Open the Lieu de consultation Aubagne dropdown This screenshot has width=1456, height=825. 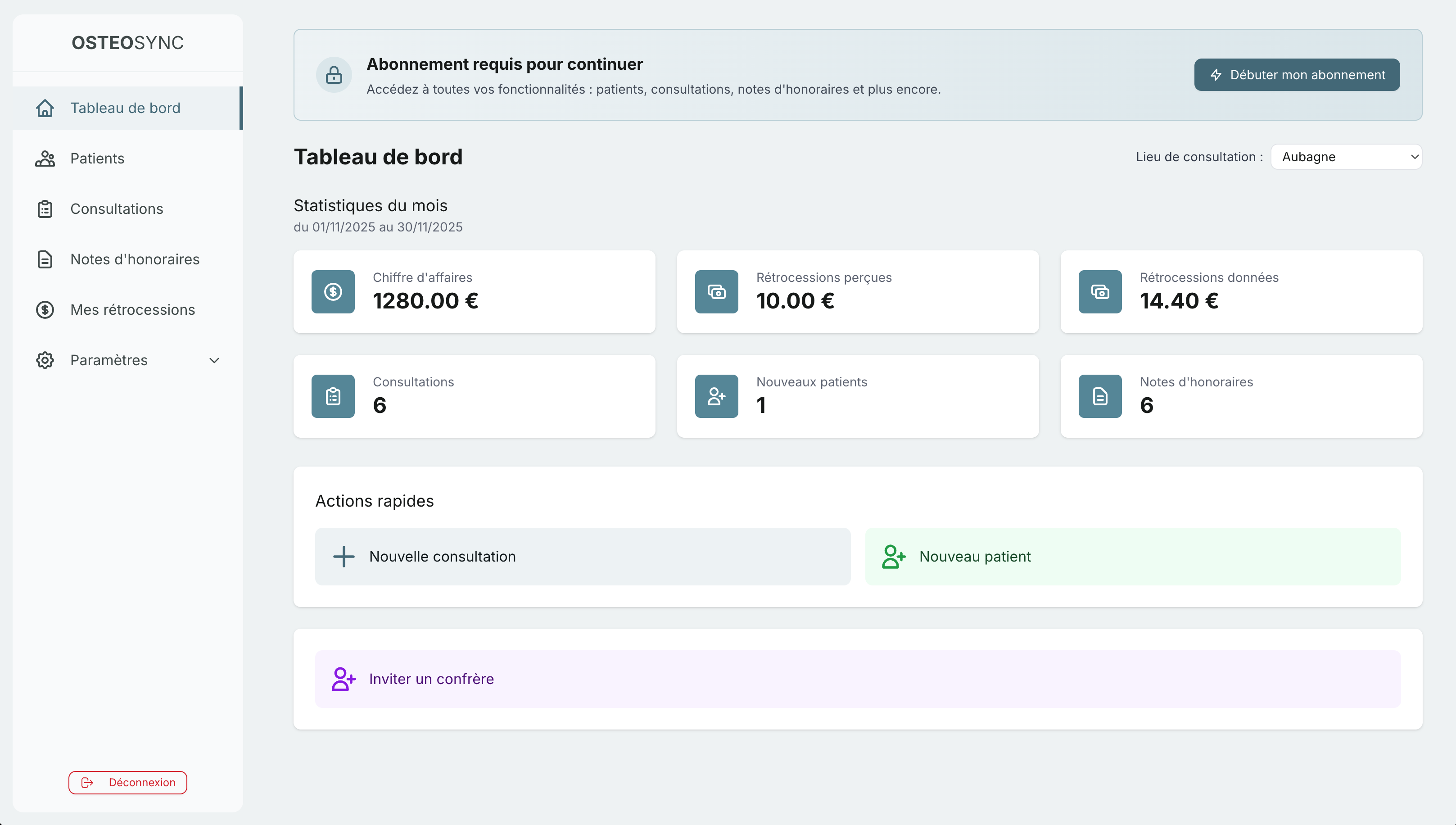[x=1347, y=157]
